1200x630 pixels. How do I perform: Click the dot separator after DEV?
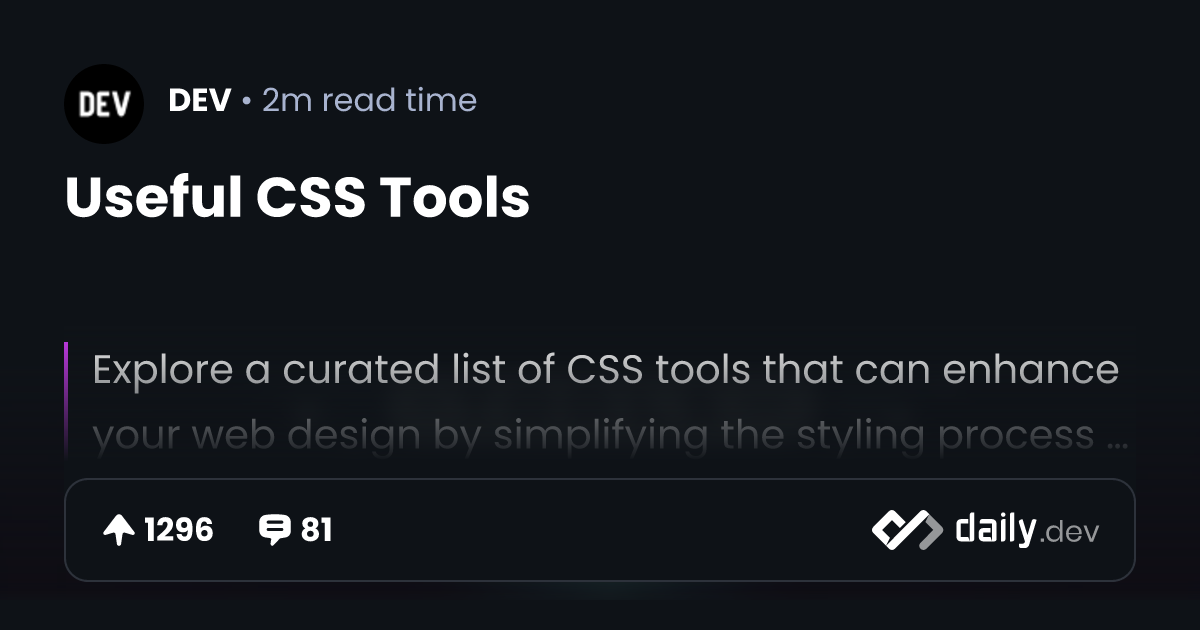tap(246, 101)
